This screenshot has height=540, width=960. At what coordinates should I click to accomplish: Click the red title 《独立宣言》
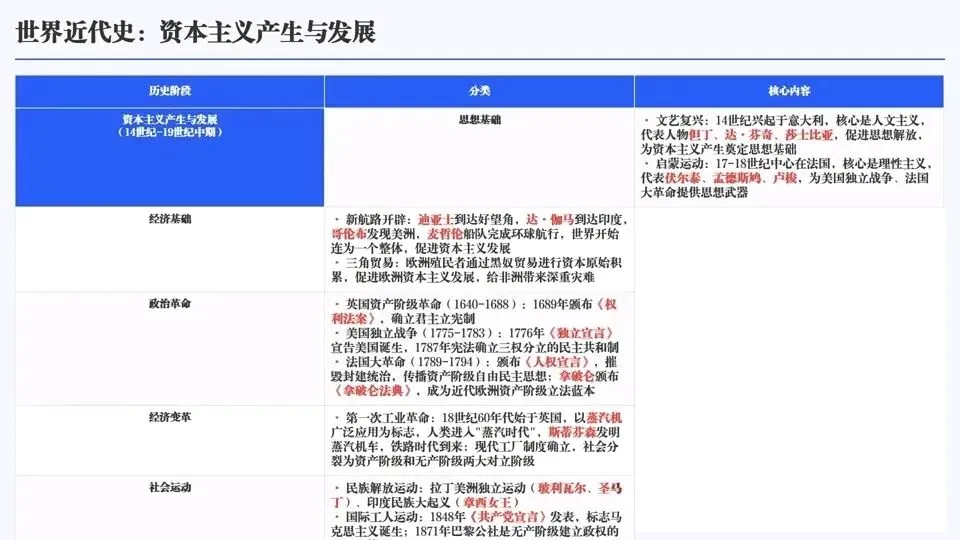coord(581,333)
